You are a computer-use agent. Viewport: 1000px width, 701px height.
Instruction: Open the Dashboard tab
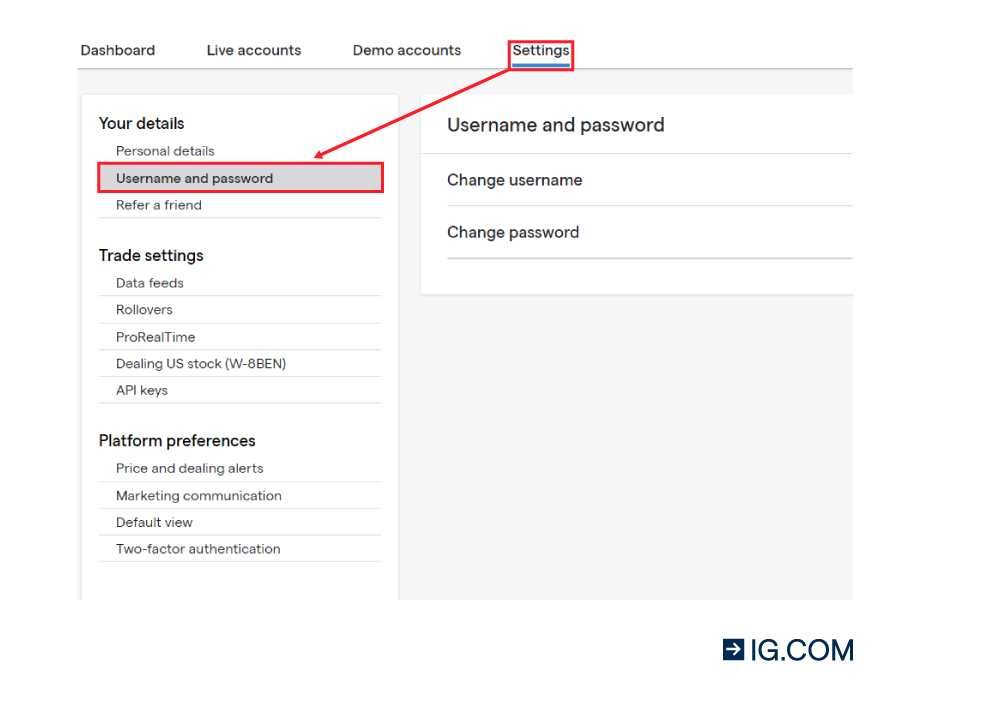click(x=117, y=50)
